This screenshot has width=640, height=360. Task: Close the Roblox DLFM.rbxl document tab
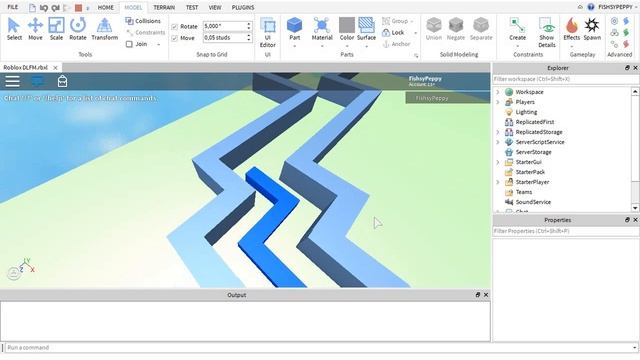(56, 68)
